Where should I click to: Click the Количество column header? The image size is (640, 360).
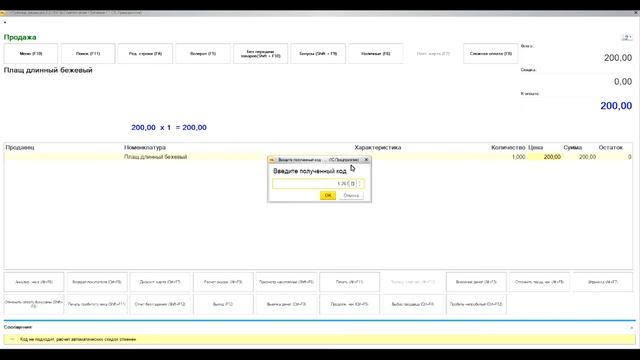coord(508,147)
